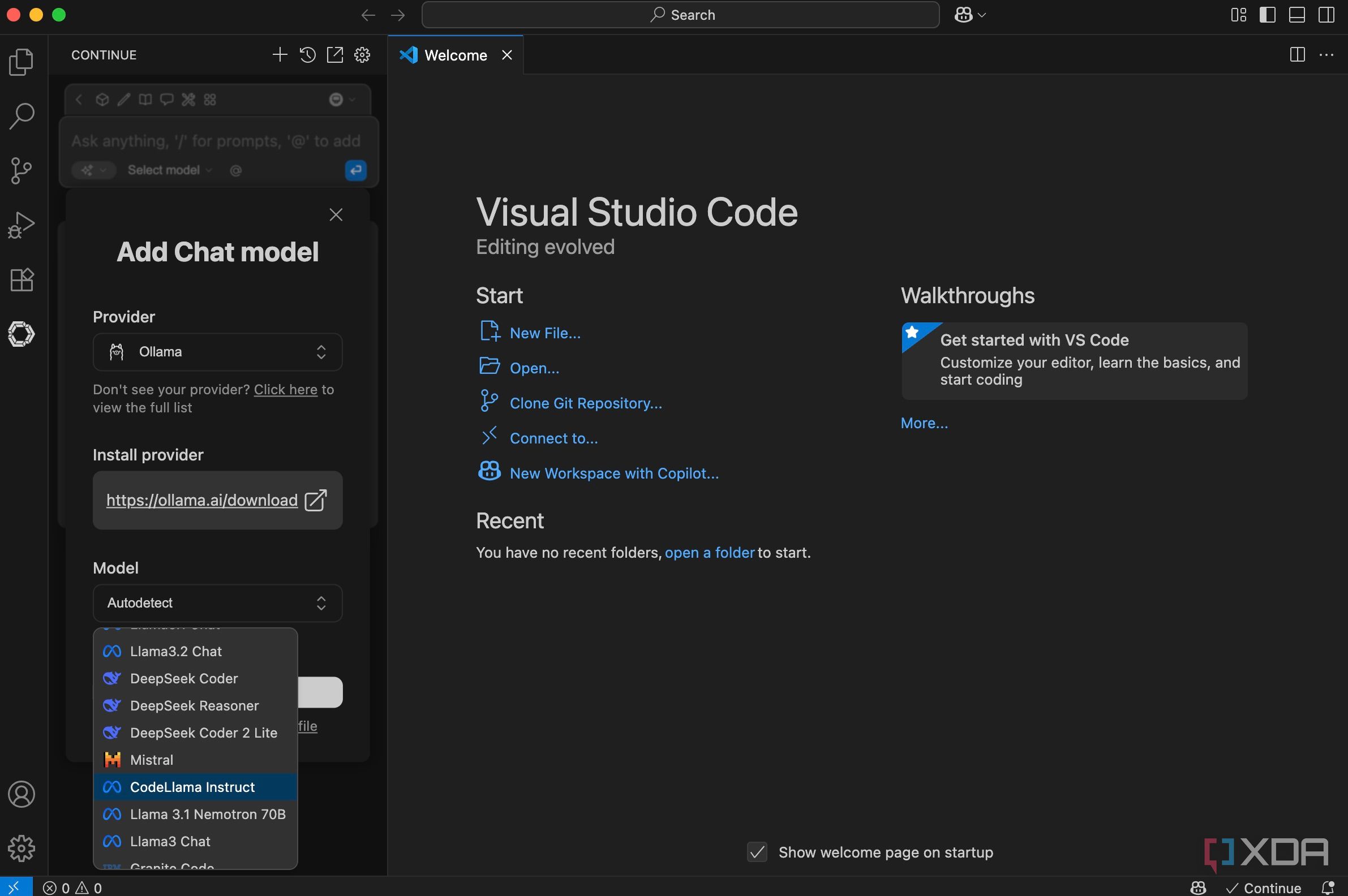The image size is (1348, 896).
Task: Open the ollama.ai/download link
Action: pos(202,501)
